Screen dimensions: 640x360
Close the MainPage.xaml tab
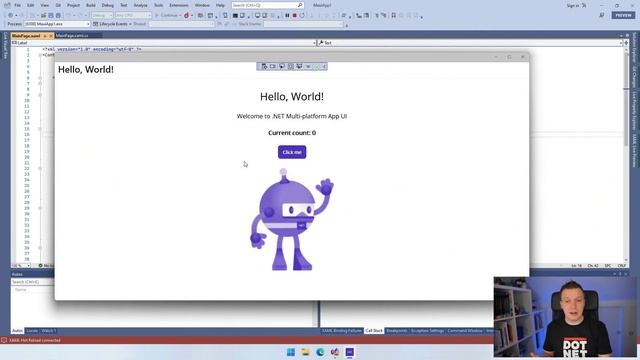click(x=51, y=36)
